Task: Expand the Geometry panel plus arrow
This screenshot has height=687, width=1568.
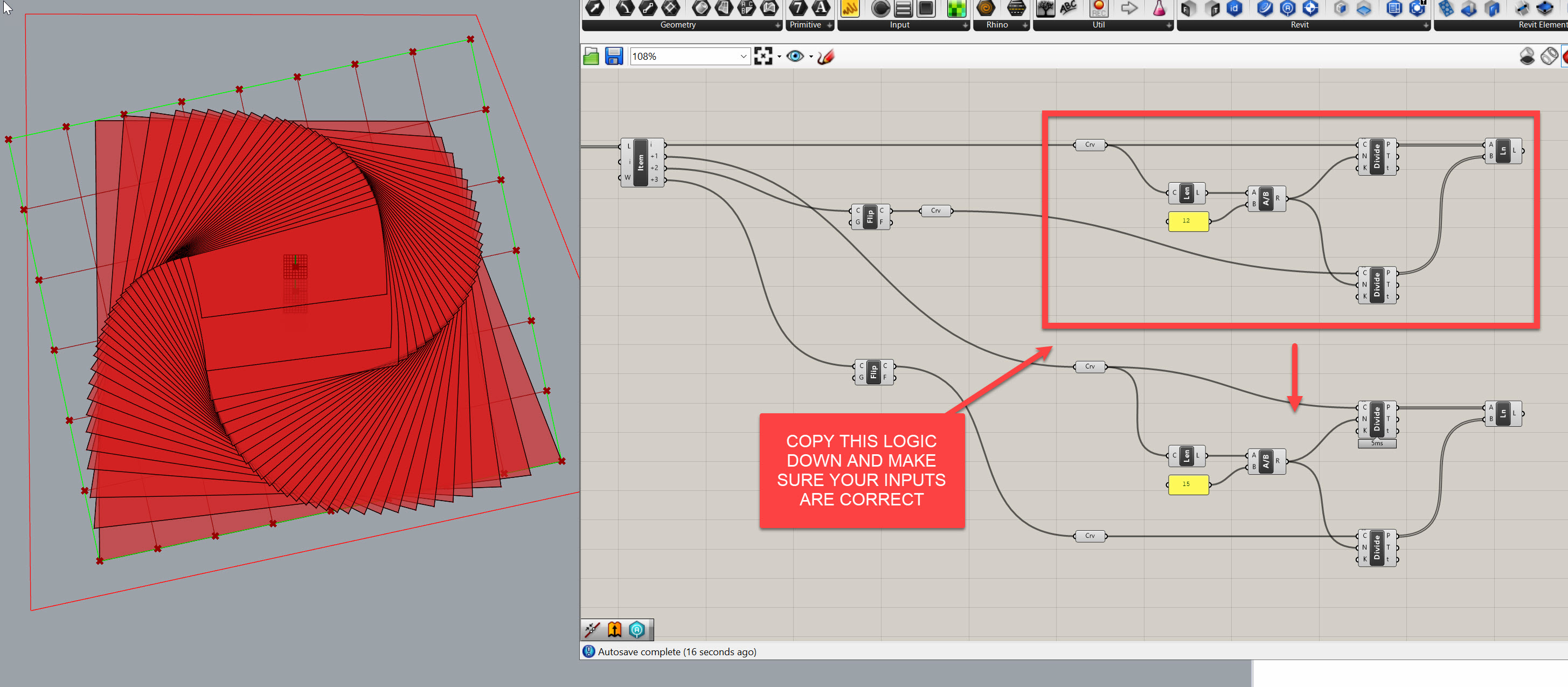Action: point(778,25)
